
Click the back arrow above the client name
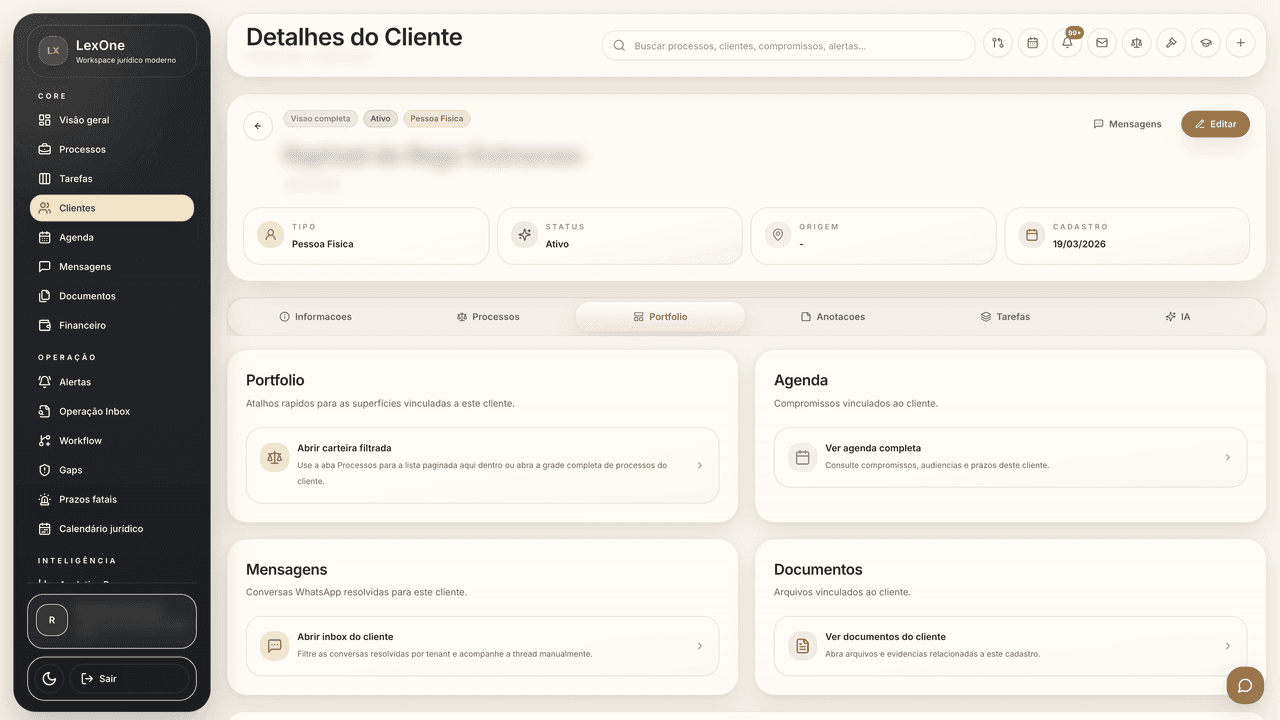[x=257, y=126]
